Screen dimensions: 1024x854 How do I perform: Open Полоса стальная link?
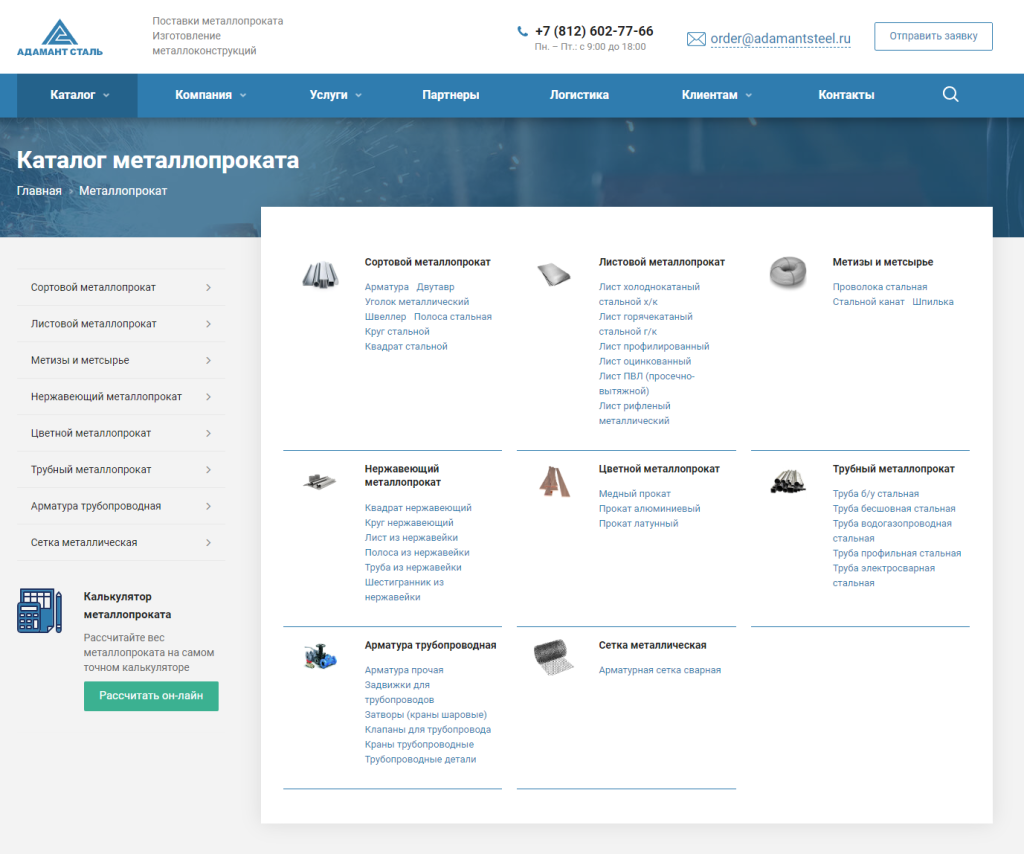[453, 317]
